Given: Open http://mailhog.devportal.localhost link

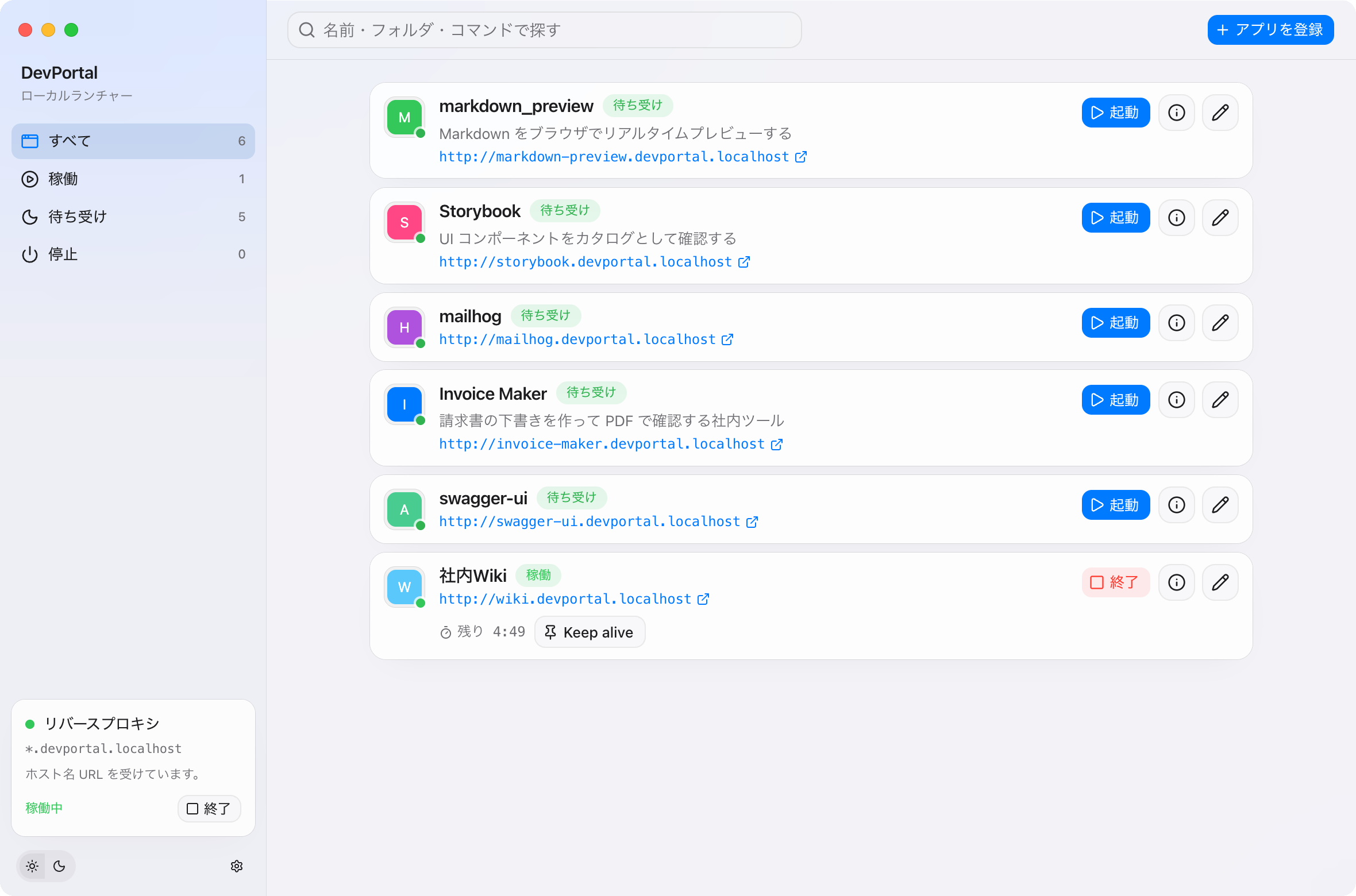Looking at the screenshot, I should pos(577,339).
